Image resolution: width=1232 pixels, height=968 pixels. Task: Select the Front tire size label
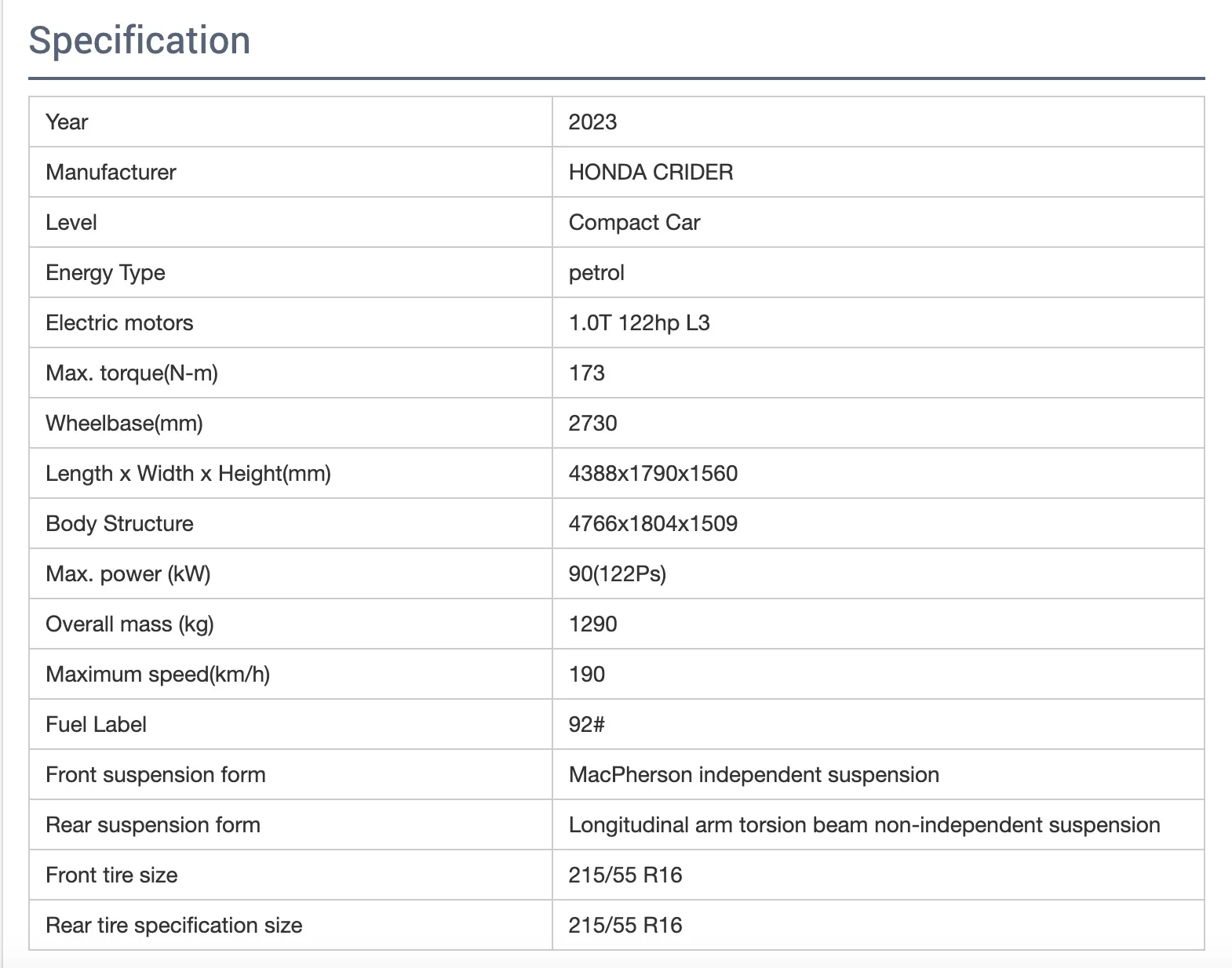click(111, 875)
